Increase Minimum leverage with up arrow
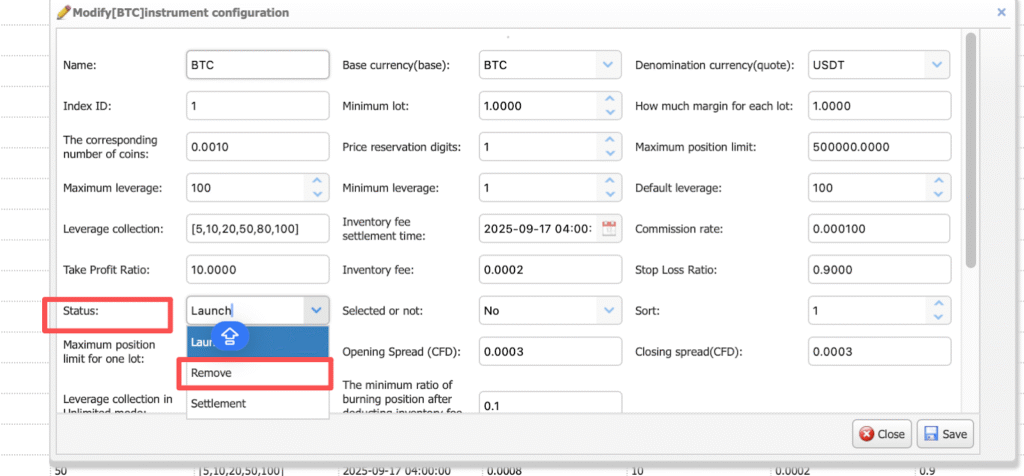This screenshot has height=476, width=1024. 609,182
